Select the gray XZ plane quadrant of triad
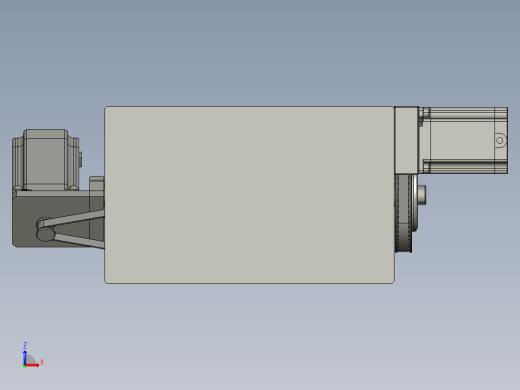520x390 pixels. [x=30, y=359]
